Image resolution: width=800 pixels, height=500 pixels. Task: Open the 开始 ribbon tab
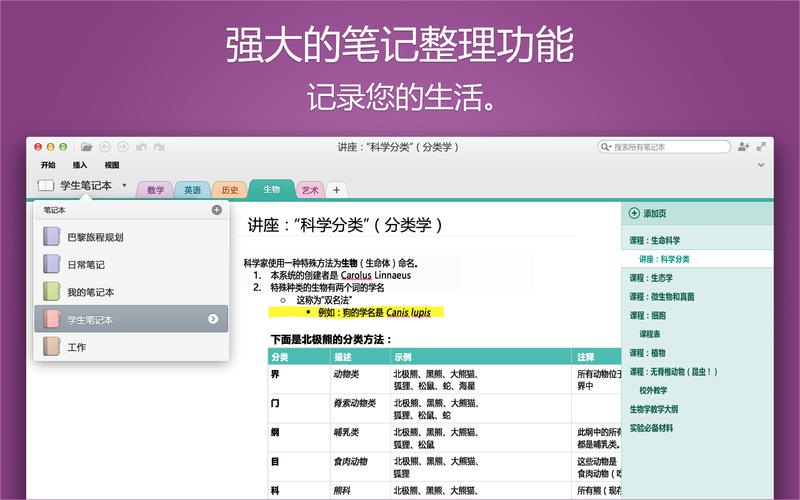48,165
